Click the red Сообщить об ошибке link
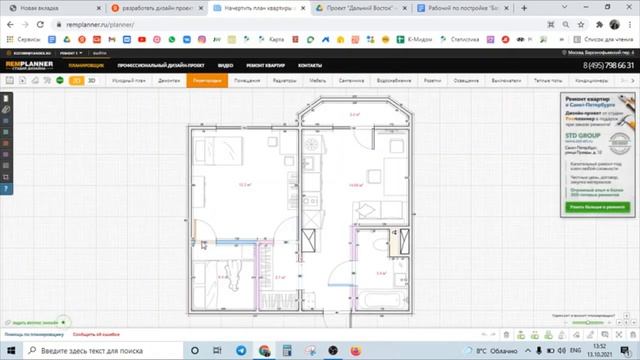 coord(96,334)
